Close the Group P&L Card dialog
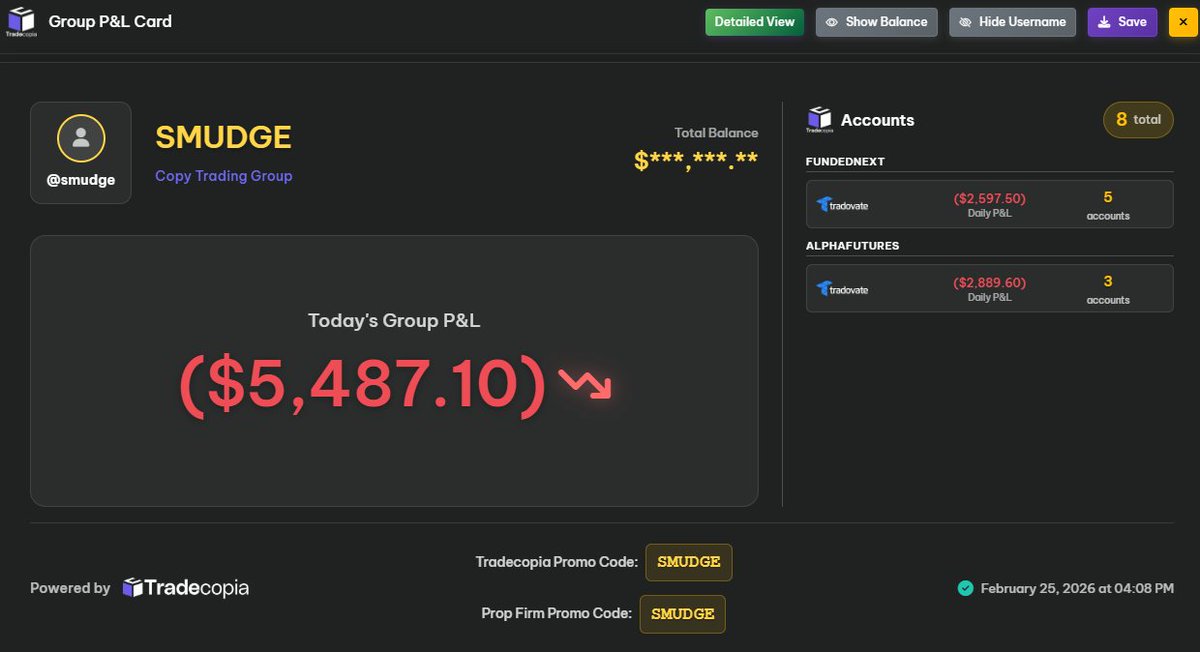Image resolution: width=1200 pixels, height=652 pixels. click(1184, 22)
